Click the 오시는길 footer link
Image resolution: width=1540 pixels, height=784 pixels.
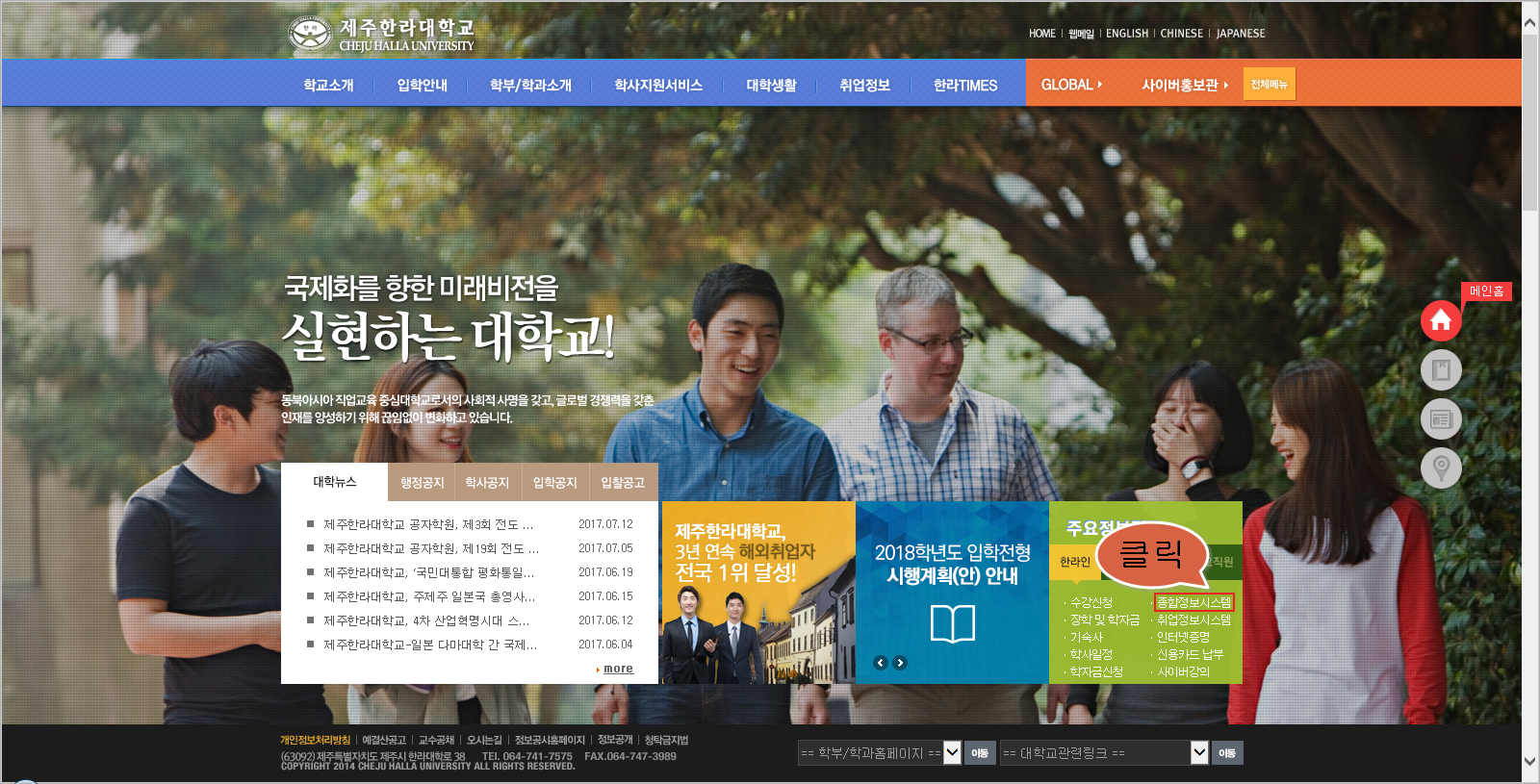[484, 740]
